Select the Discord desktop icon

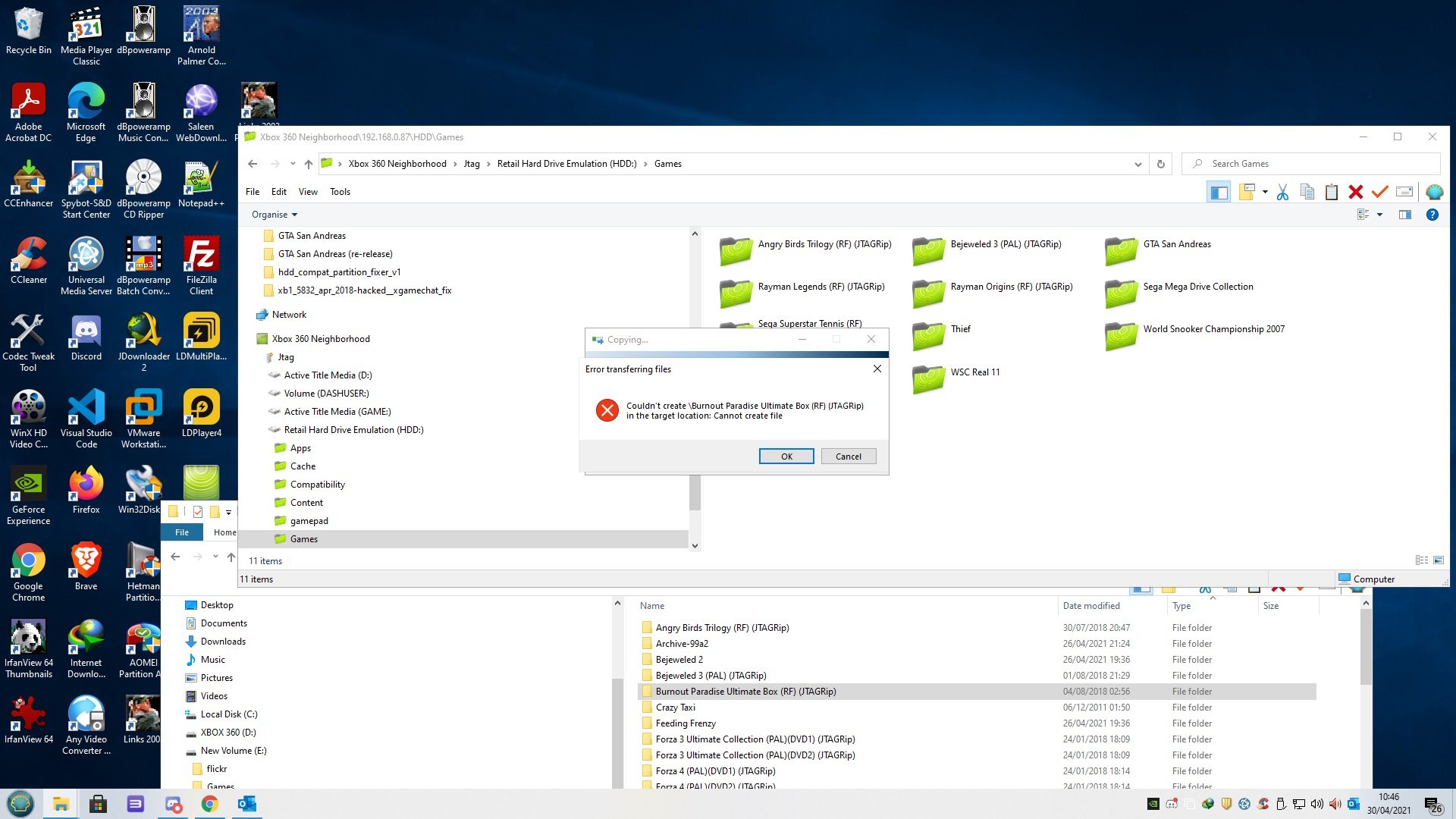point(86,337)
